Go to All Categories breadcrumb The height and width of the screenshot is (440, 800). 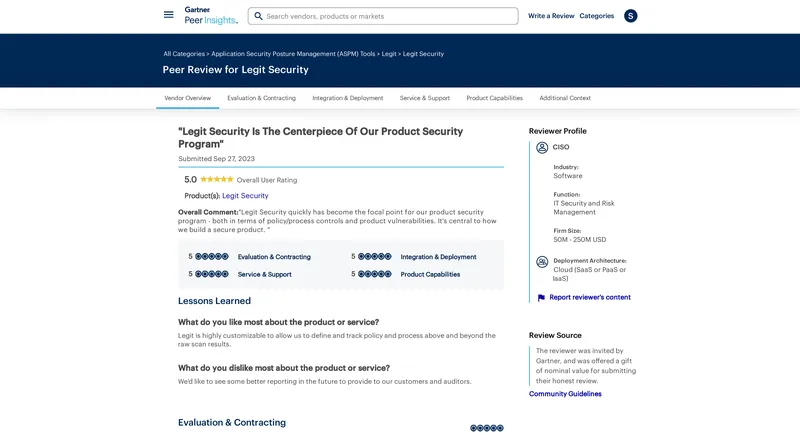point(184,54)
